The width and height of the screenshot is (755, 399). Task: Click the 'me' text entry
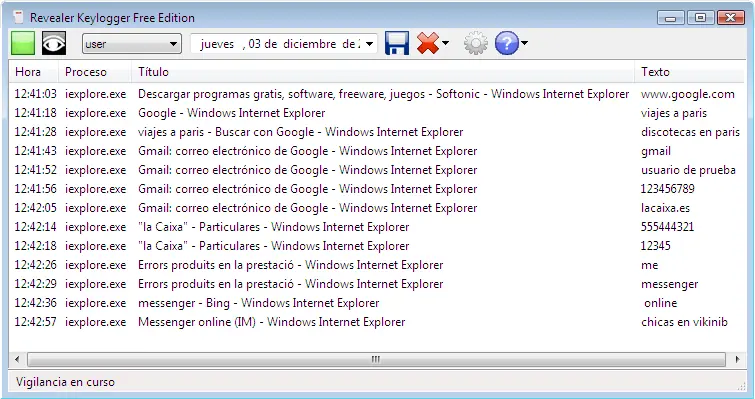pos(649,265)
